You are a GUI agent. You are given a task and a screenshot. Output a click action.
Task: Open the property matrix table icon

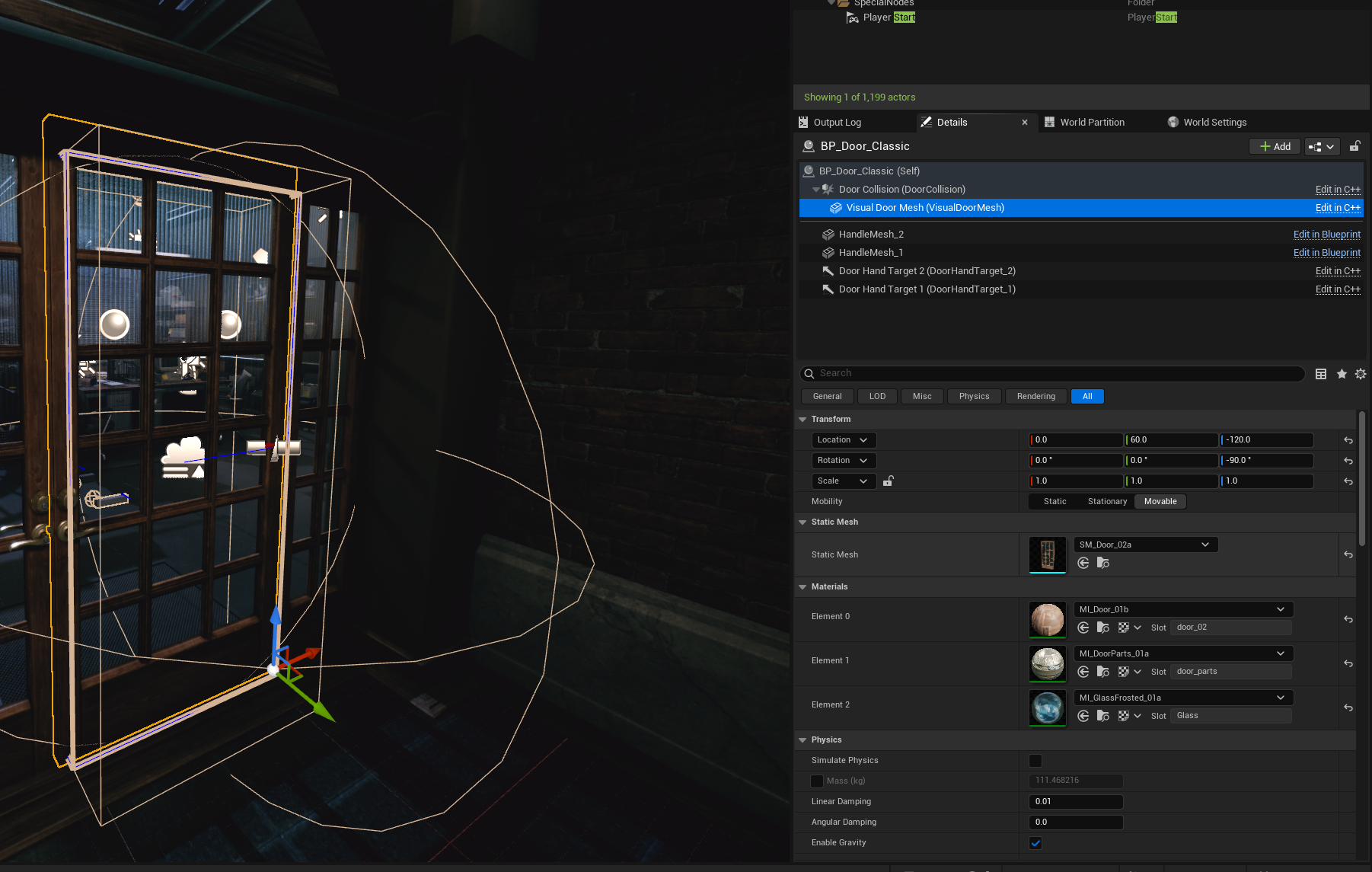point(1321,374)
